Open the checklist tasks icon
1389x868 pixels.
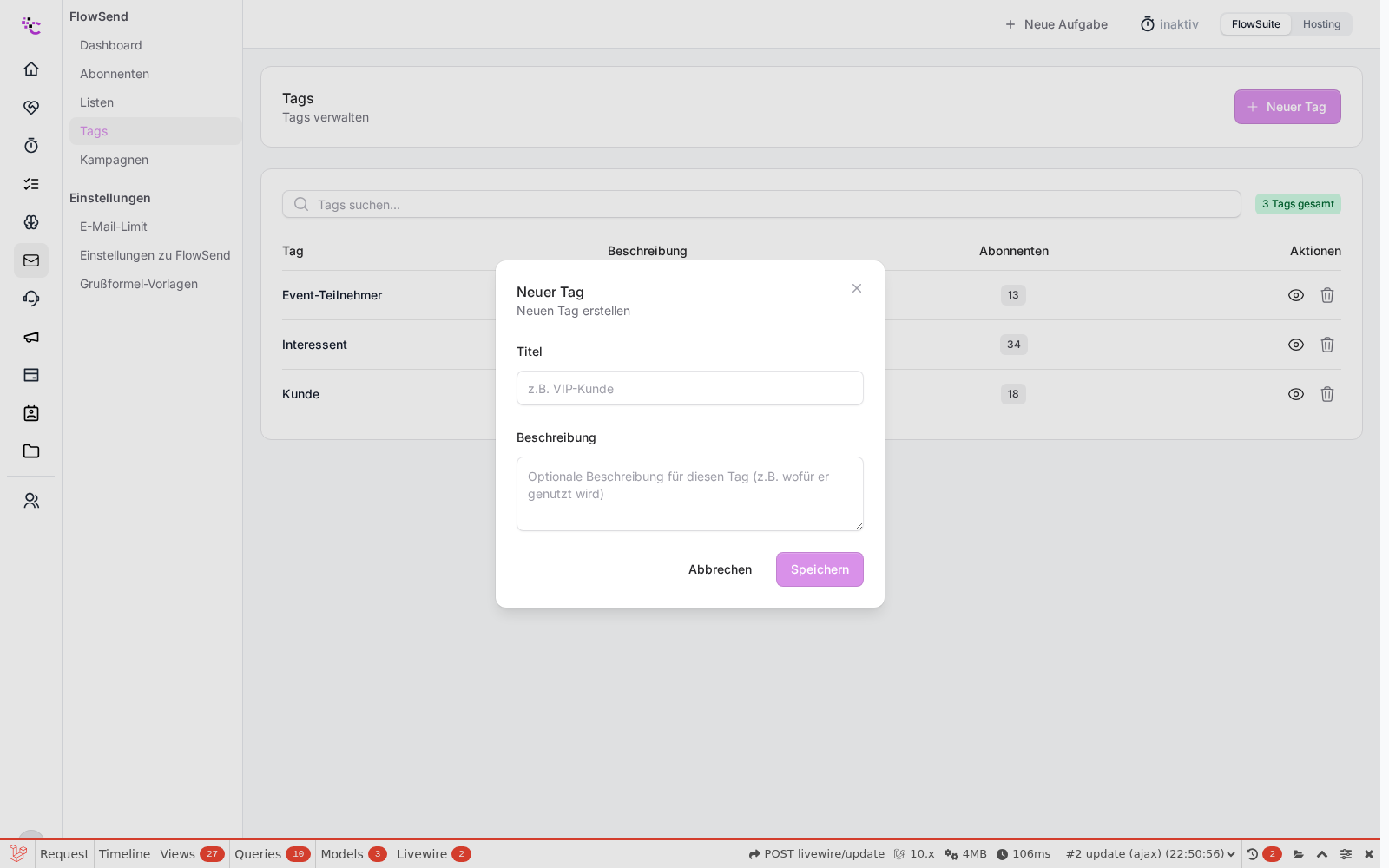click(x=31, y=184)
